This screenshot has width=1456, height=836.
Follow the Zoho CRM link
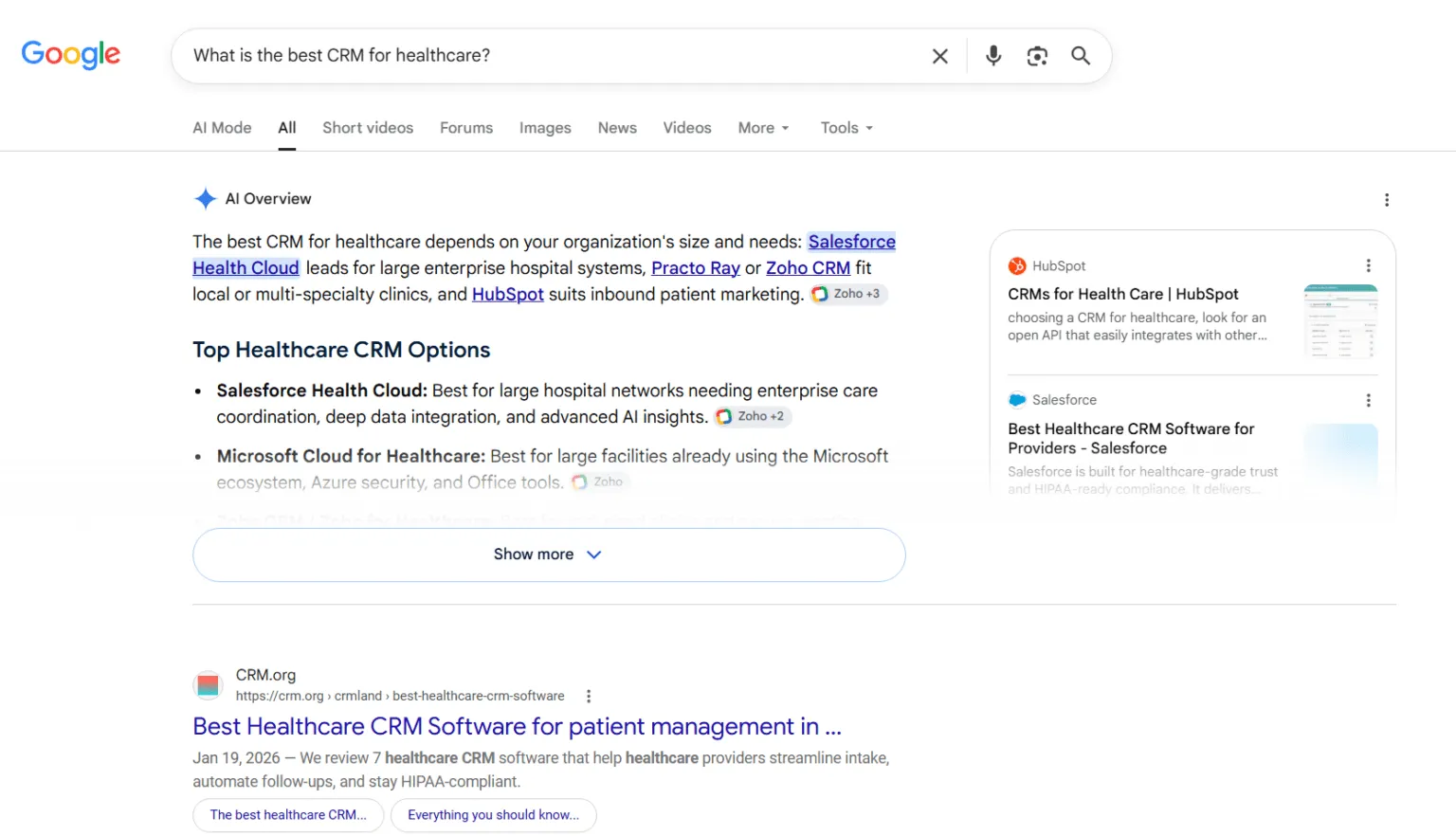tap(808, 268)
